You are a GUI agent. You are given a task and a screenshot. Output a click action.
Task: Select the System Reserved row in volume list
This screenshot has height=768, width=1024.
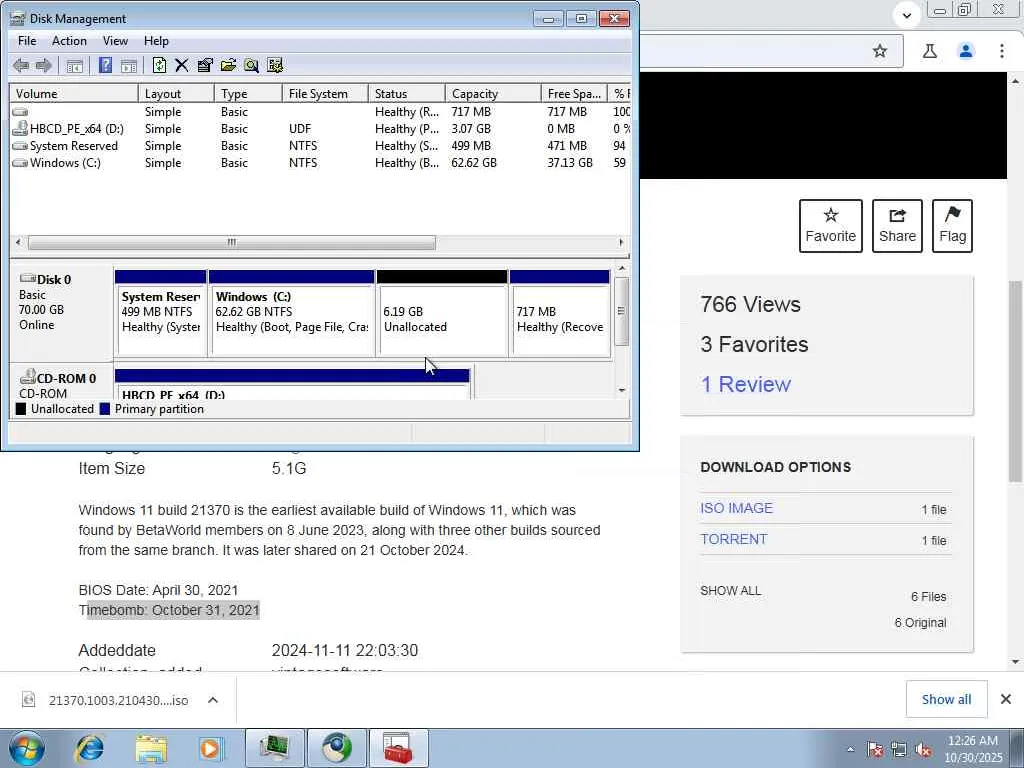pos(320,146)
